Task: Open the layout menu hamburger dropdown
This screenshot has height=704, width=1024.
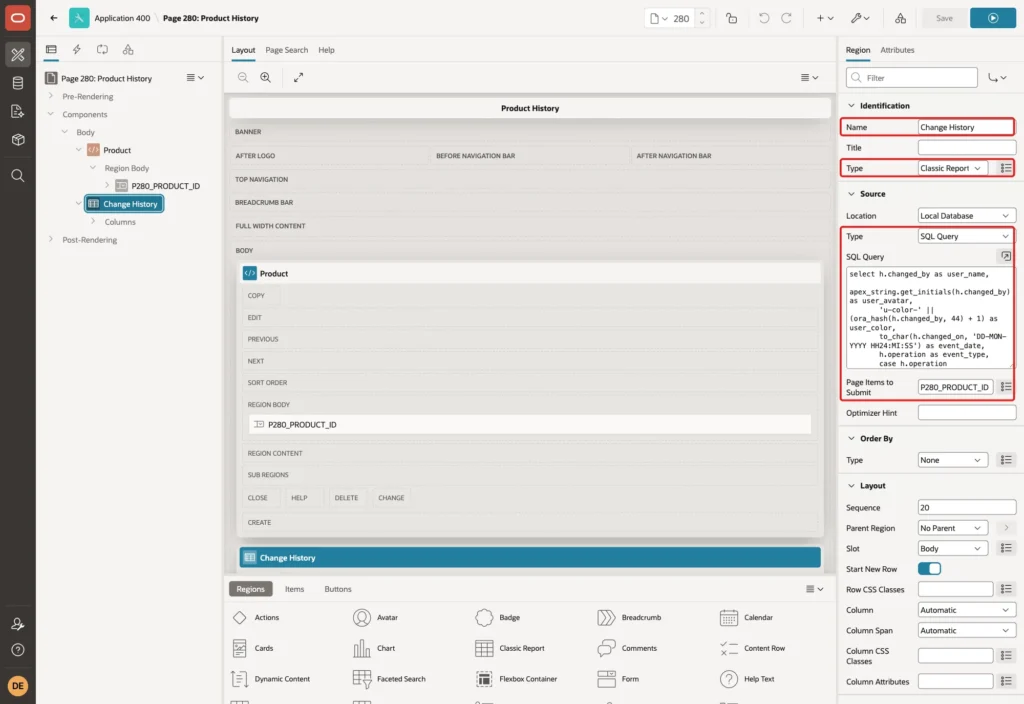Action: coord(809,77)
